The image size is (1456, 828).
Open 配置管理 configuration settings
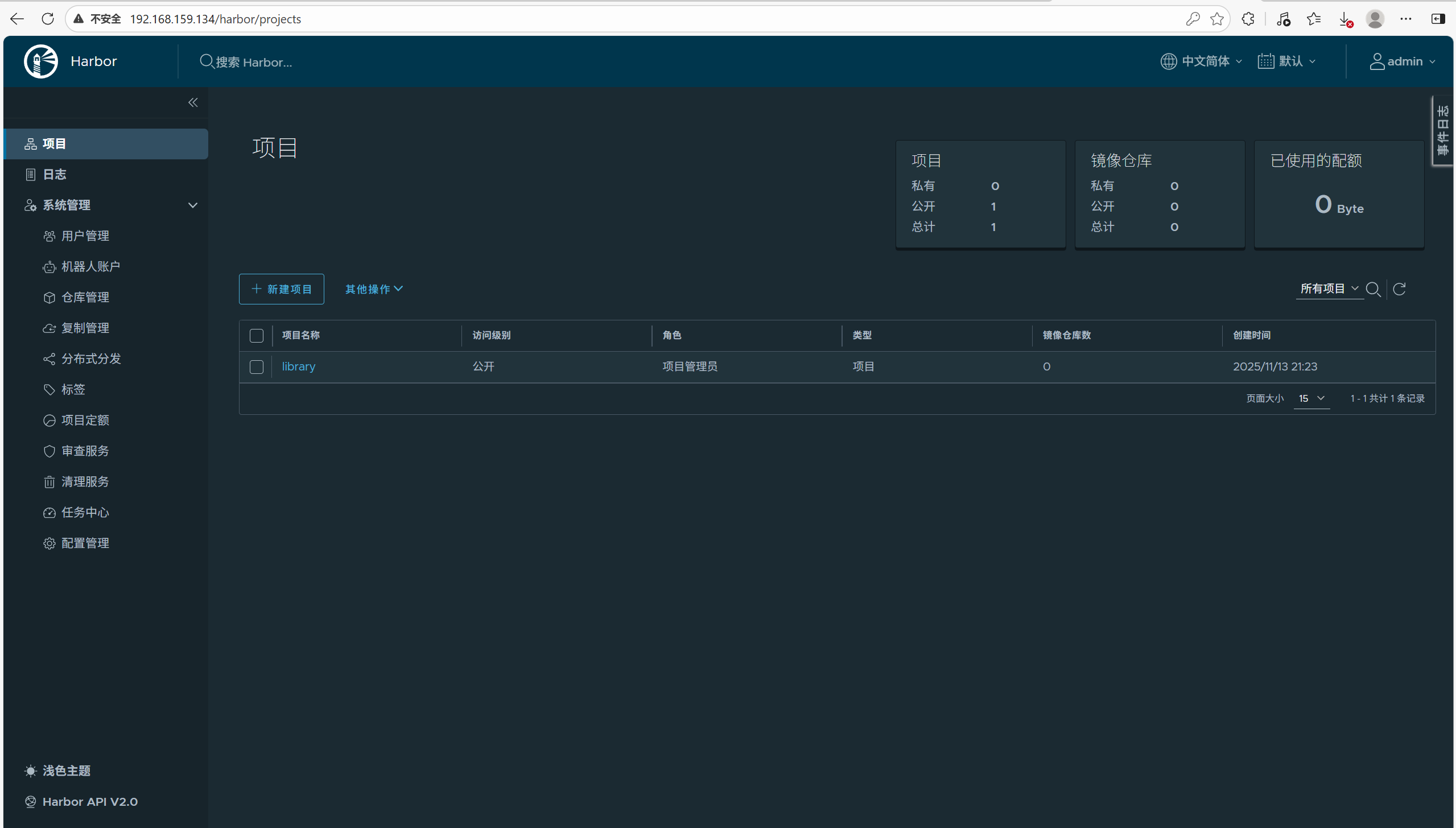tap(85, 543)
